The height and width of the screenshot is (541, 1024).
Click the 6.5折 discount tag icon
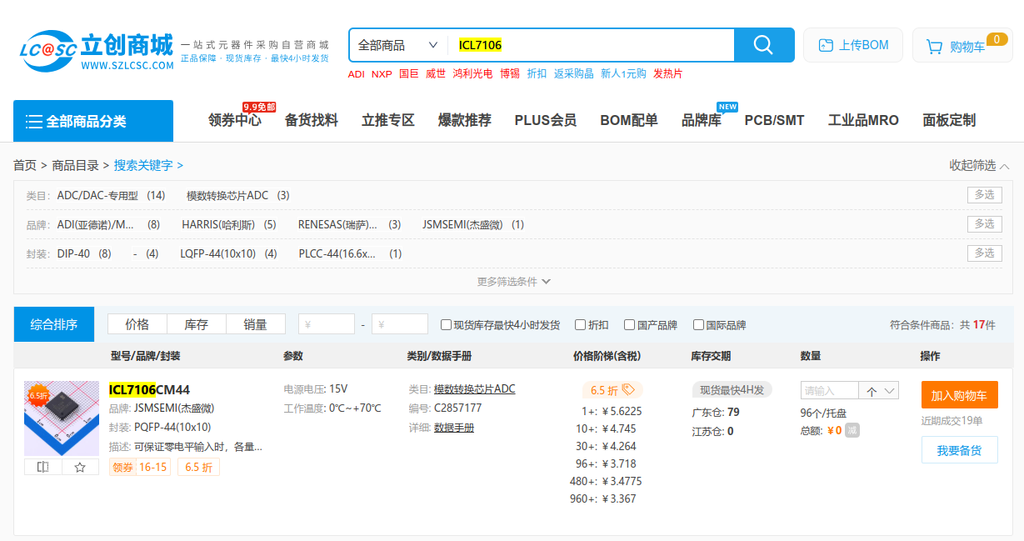coord(628,389)
